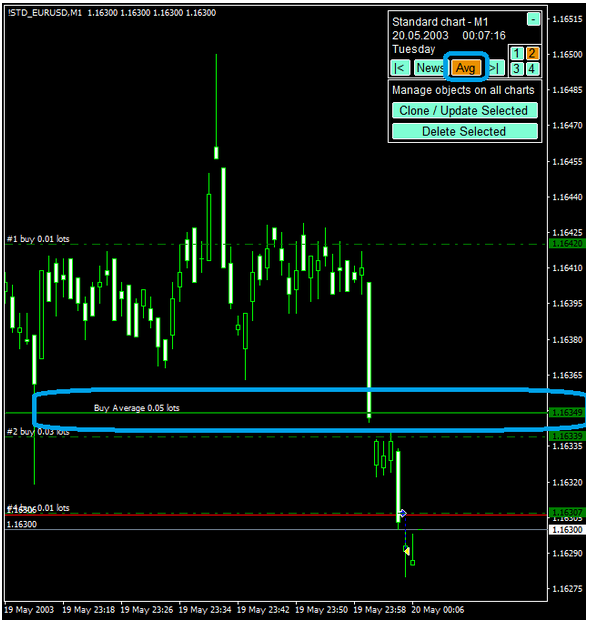Switch to chart layout 3
This screenshot has height=623, width=592.
pos(516,69)
